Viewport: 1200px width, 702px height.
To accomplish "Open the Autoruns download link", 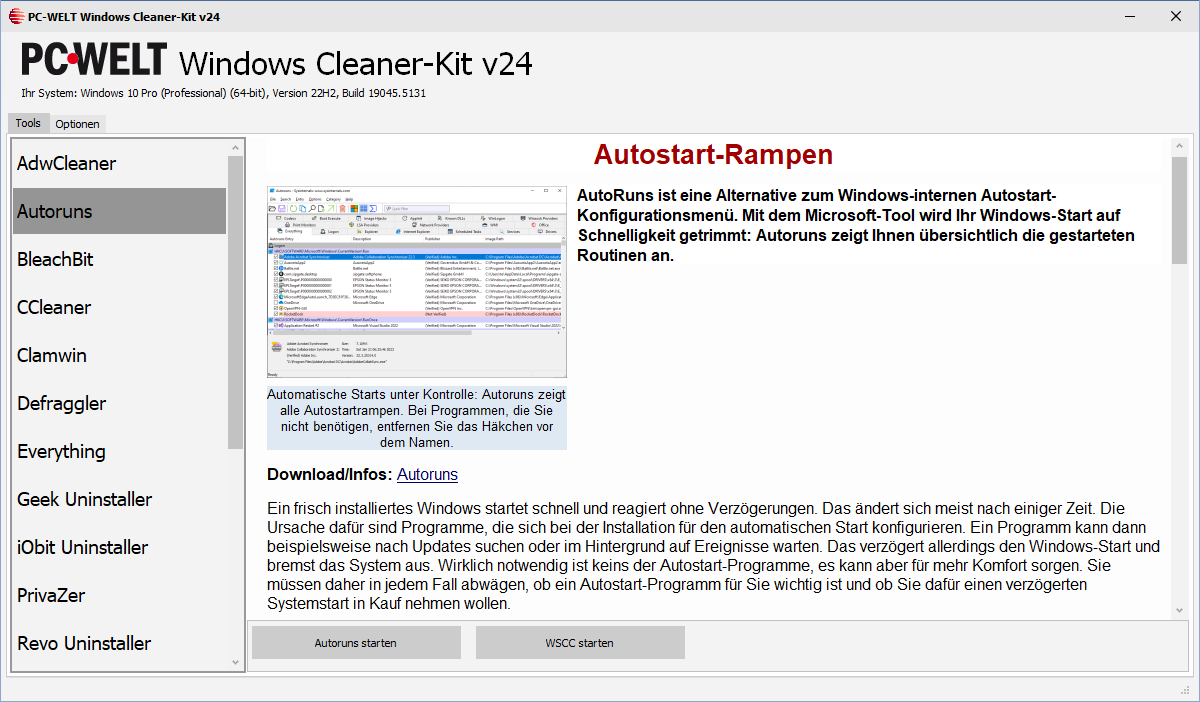I will coord(427,474).
